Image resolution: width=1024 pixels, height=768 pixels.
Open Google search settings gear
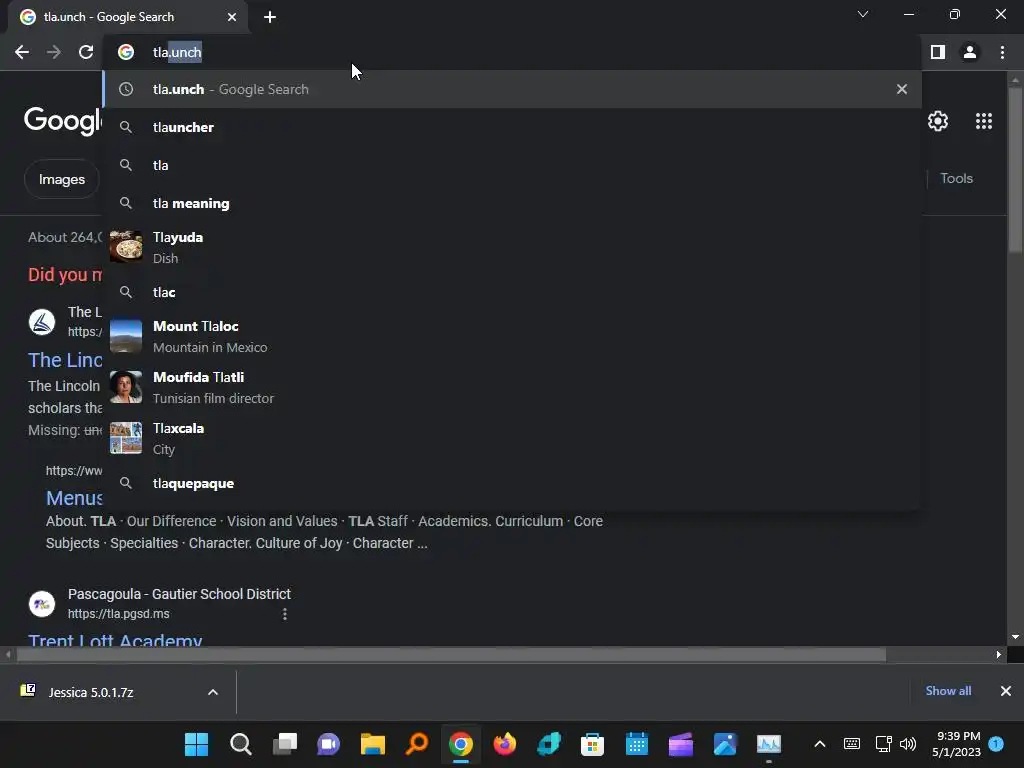(938, 121)
